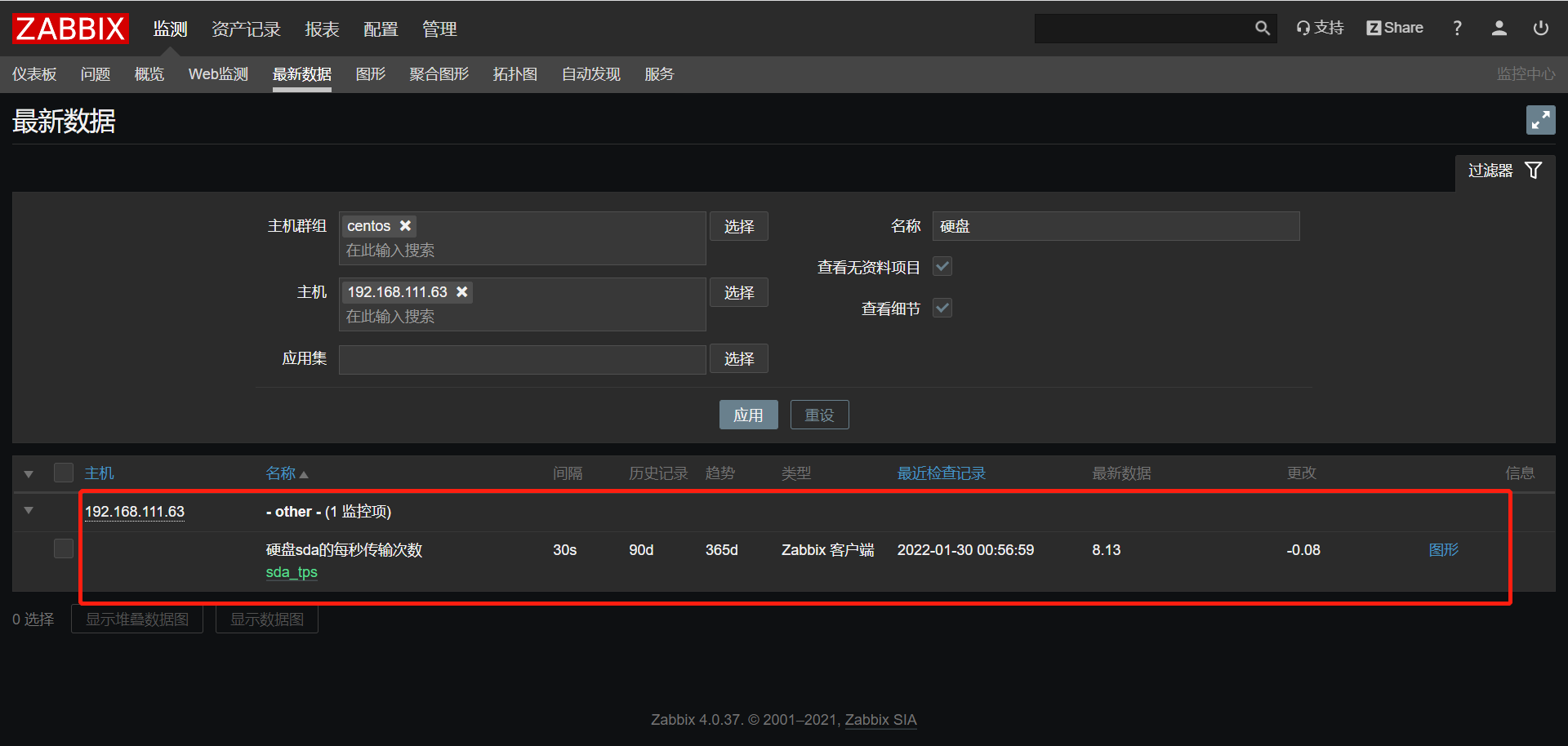Viewport: 1568px width, 746px height.
Task: Click 显示数据图 button
Action: (267, 619)
